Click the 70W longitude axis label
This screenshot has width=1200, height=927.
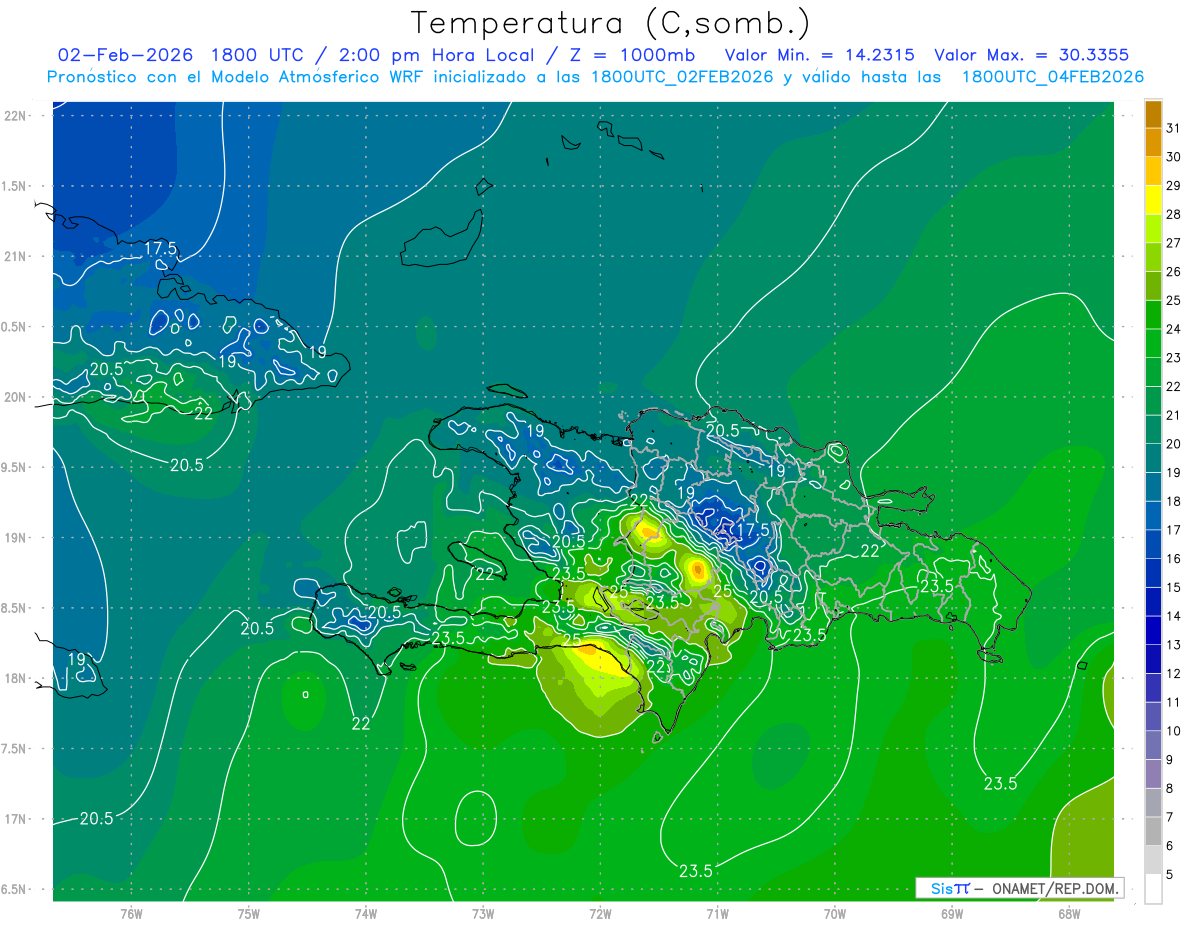[834, 913]
